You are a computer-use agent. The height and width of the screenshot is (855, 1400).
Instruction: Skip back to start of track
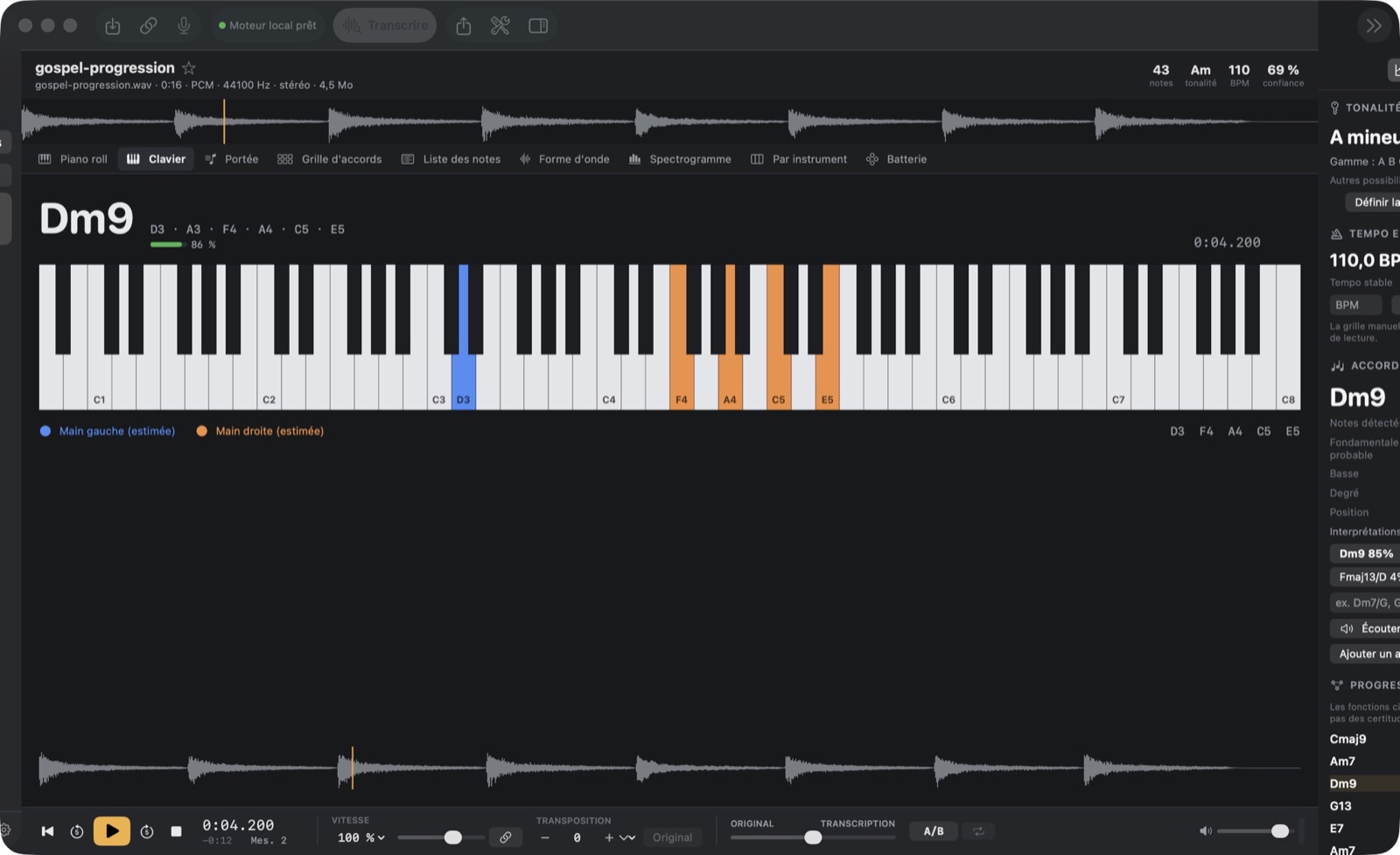48,831
